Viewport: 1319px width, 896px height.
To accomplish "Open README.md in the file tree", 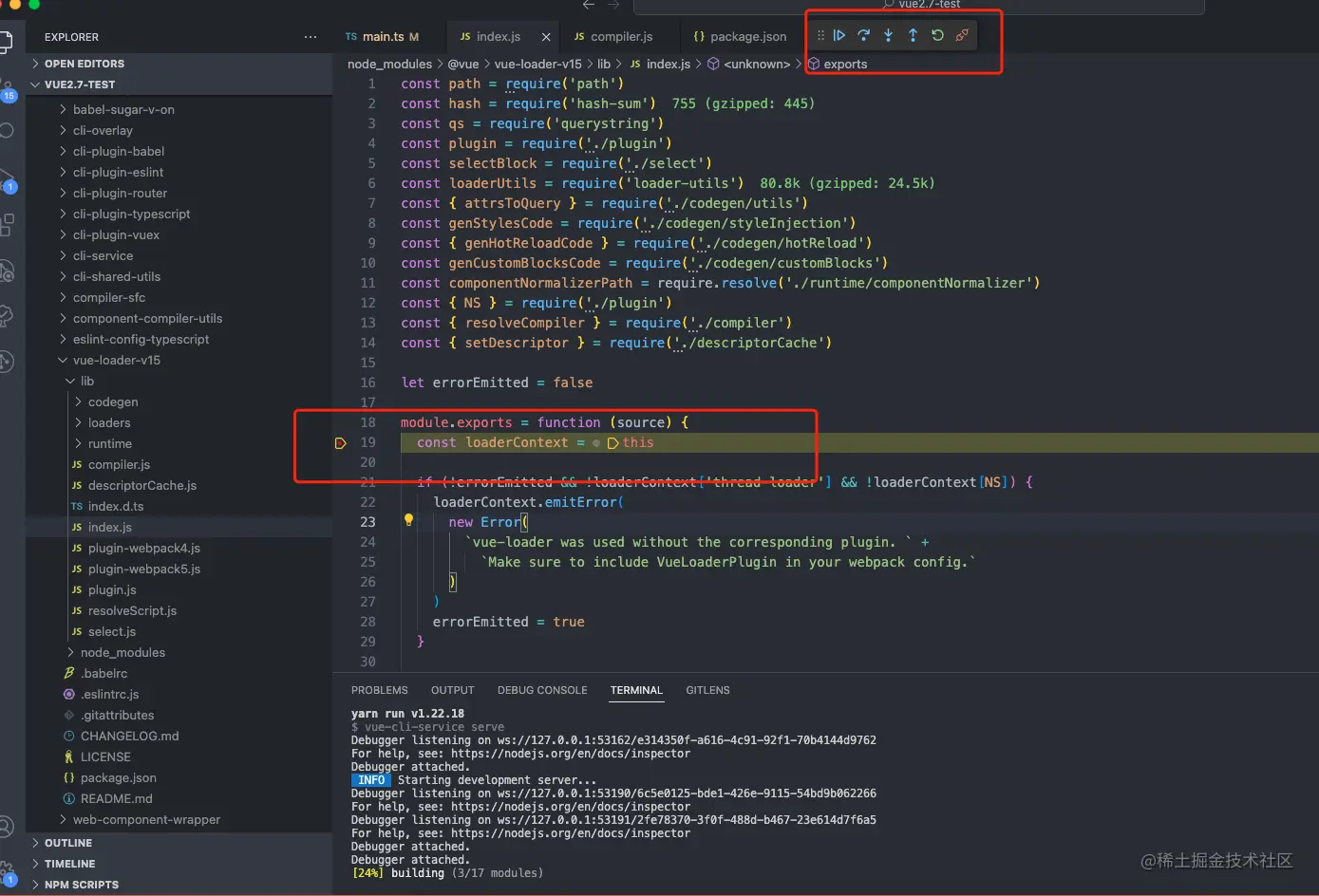I will (179, 799).
